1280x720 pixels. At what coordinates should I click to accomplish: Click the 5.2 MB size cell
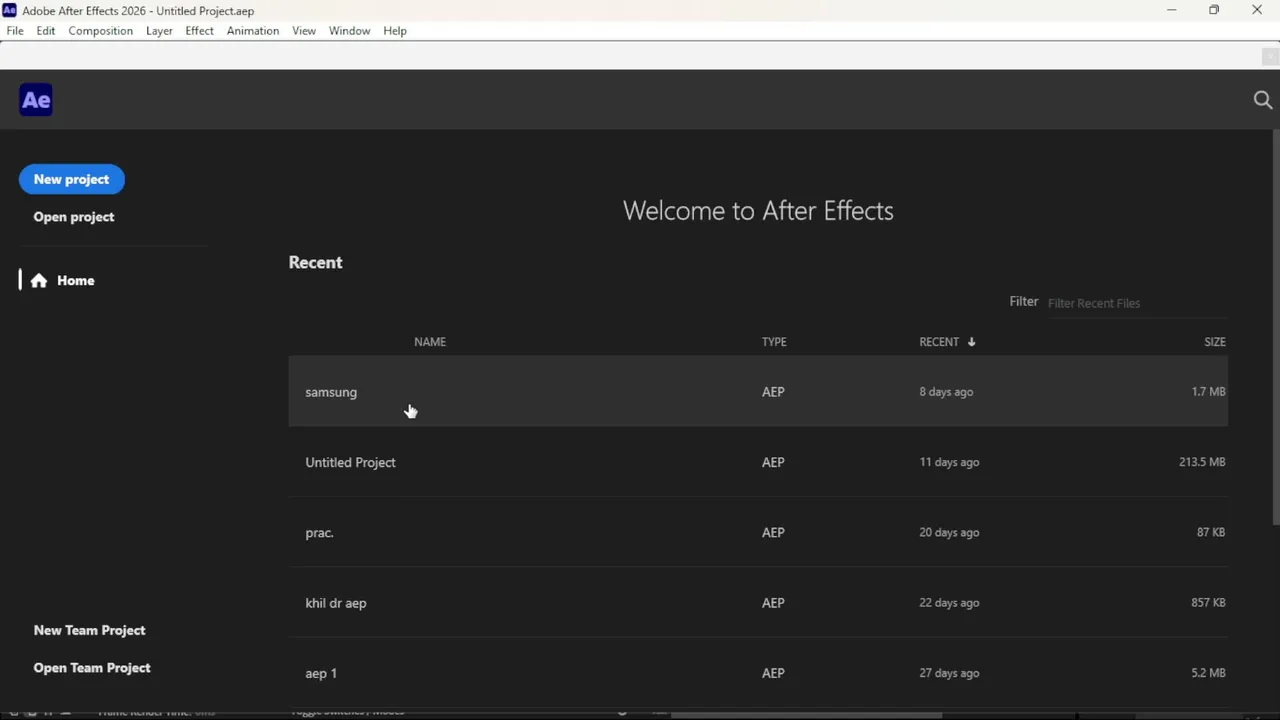click(1208, 673)
